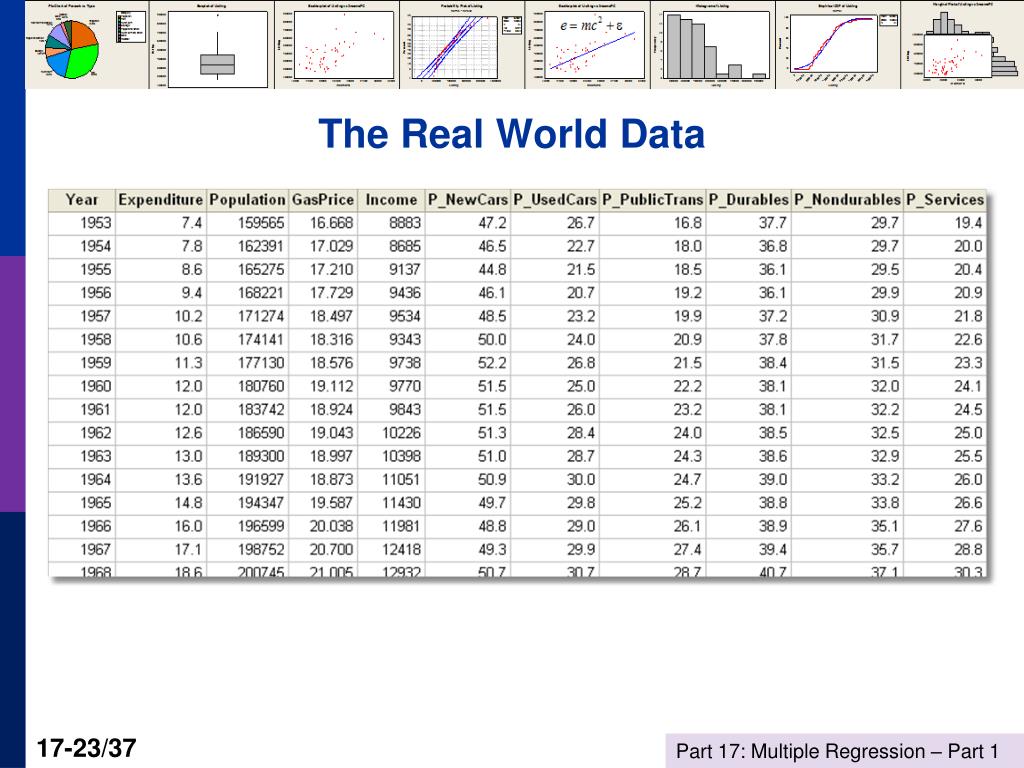Click the year cell 1960
The height and width of the screenshot is (768, 1024).
pyautogui.click(x=95, y=387)
